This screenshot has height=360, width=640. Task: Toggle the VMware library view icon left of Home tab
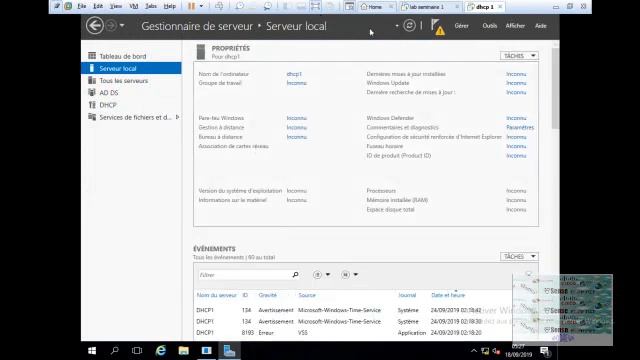(x=349, y=6)
